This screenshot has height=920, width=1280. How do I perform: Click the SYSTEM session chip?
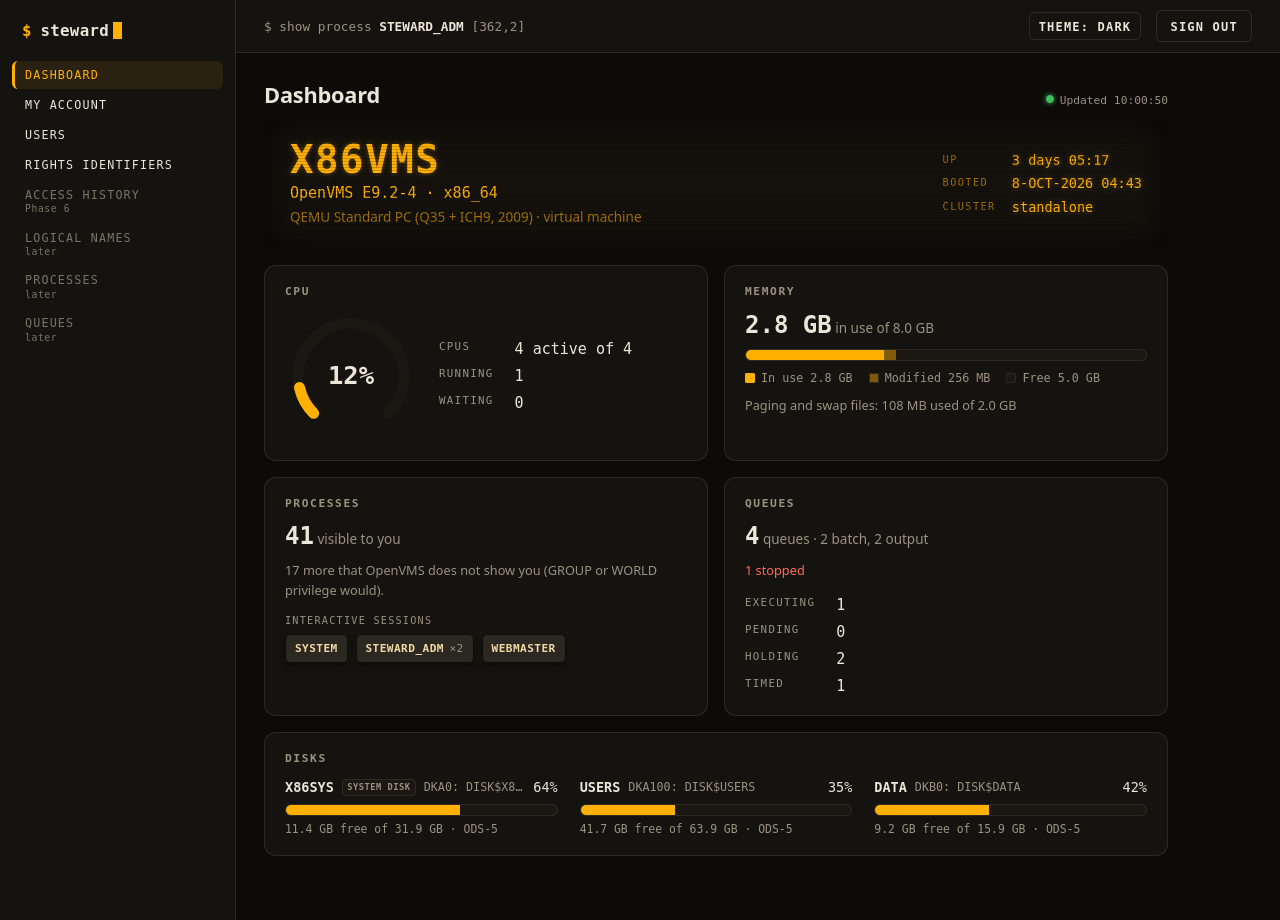point(316,648)
